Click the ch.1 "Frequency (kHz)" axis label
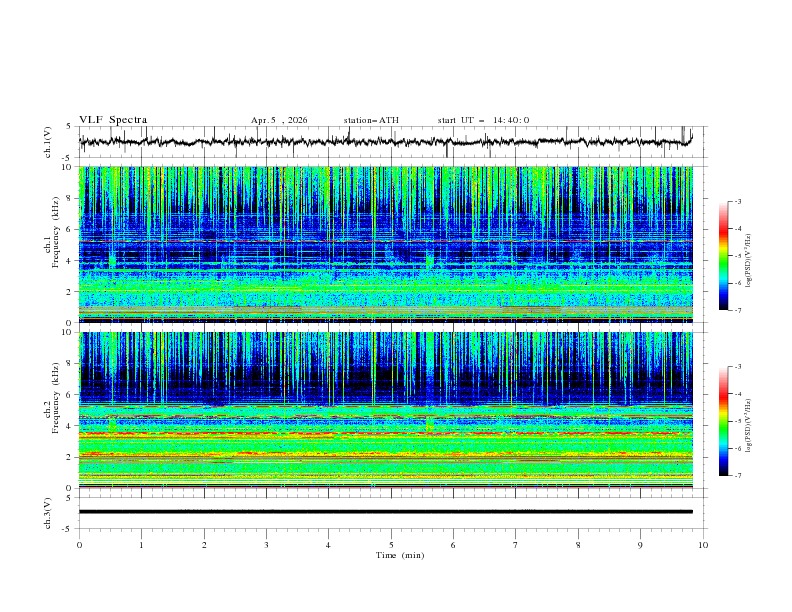This screenshot has width=792, height=612. click(x=56, y=233)
